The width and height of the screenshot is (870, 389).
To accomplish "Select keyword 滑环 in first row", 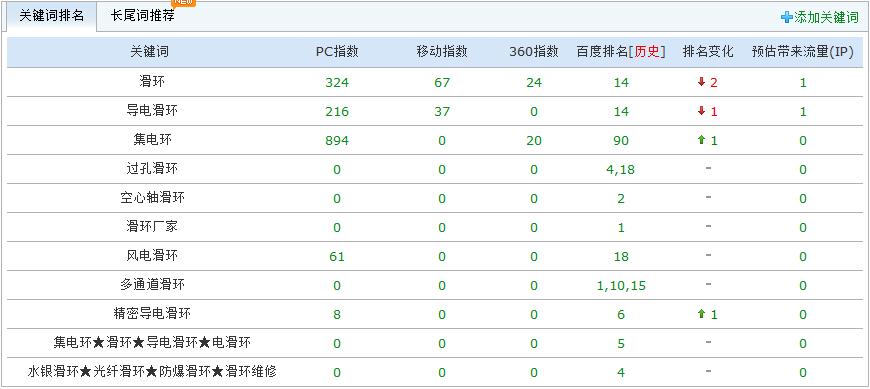I will coord(152,82).
